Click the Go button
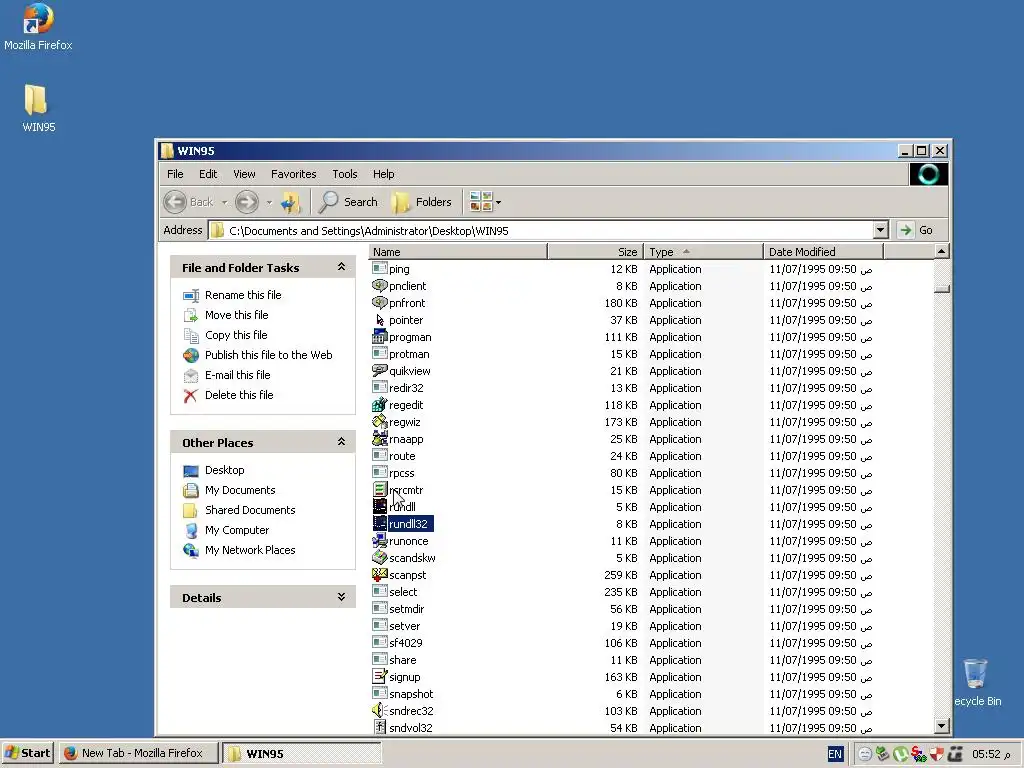The image size is (1024, 768). point(916,230)
